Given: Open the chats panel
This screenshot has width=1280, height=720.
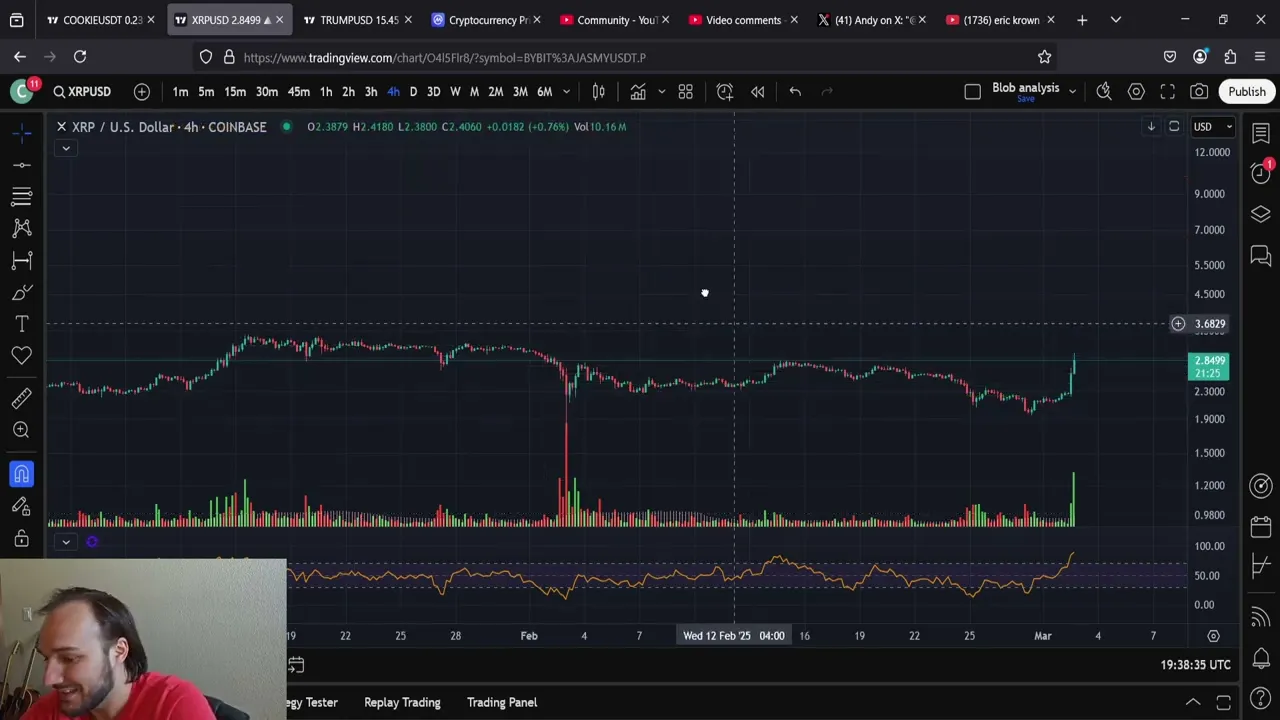Looking at the screenshot, I should (1261, 256).
